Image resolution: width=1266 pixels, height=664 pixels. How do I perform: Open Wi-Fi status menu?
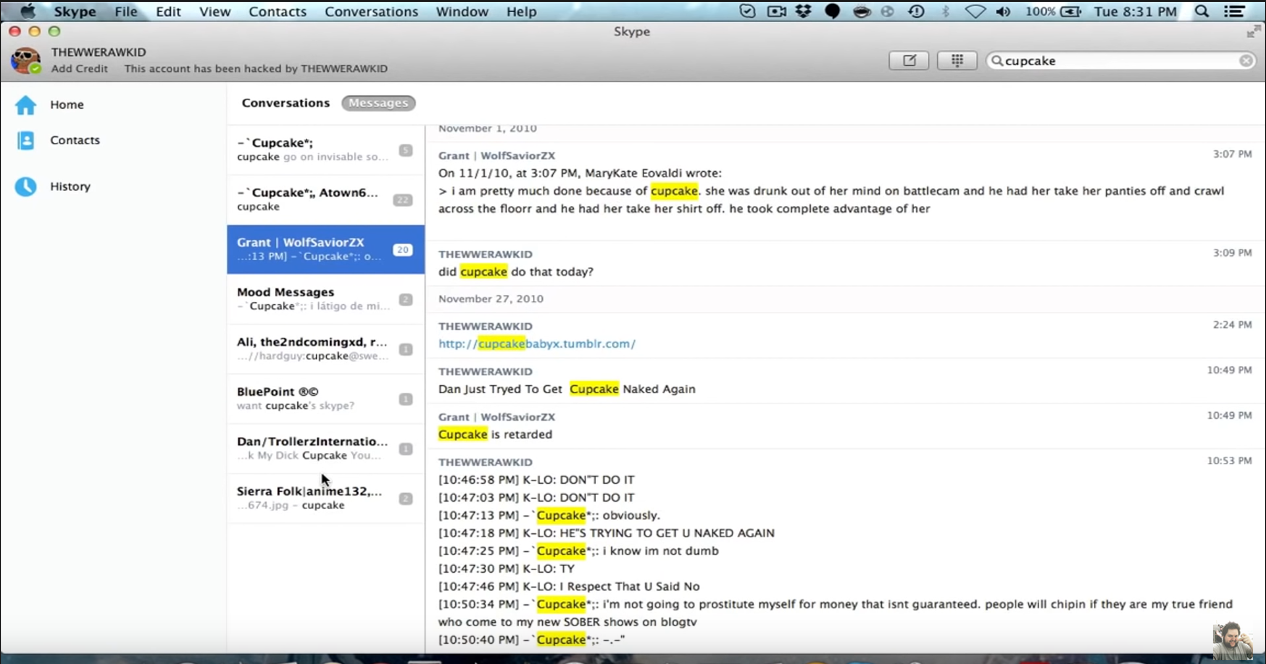tap(975, 12)
